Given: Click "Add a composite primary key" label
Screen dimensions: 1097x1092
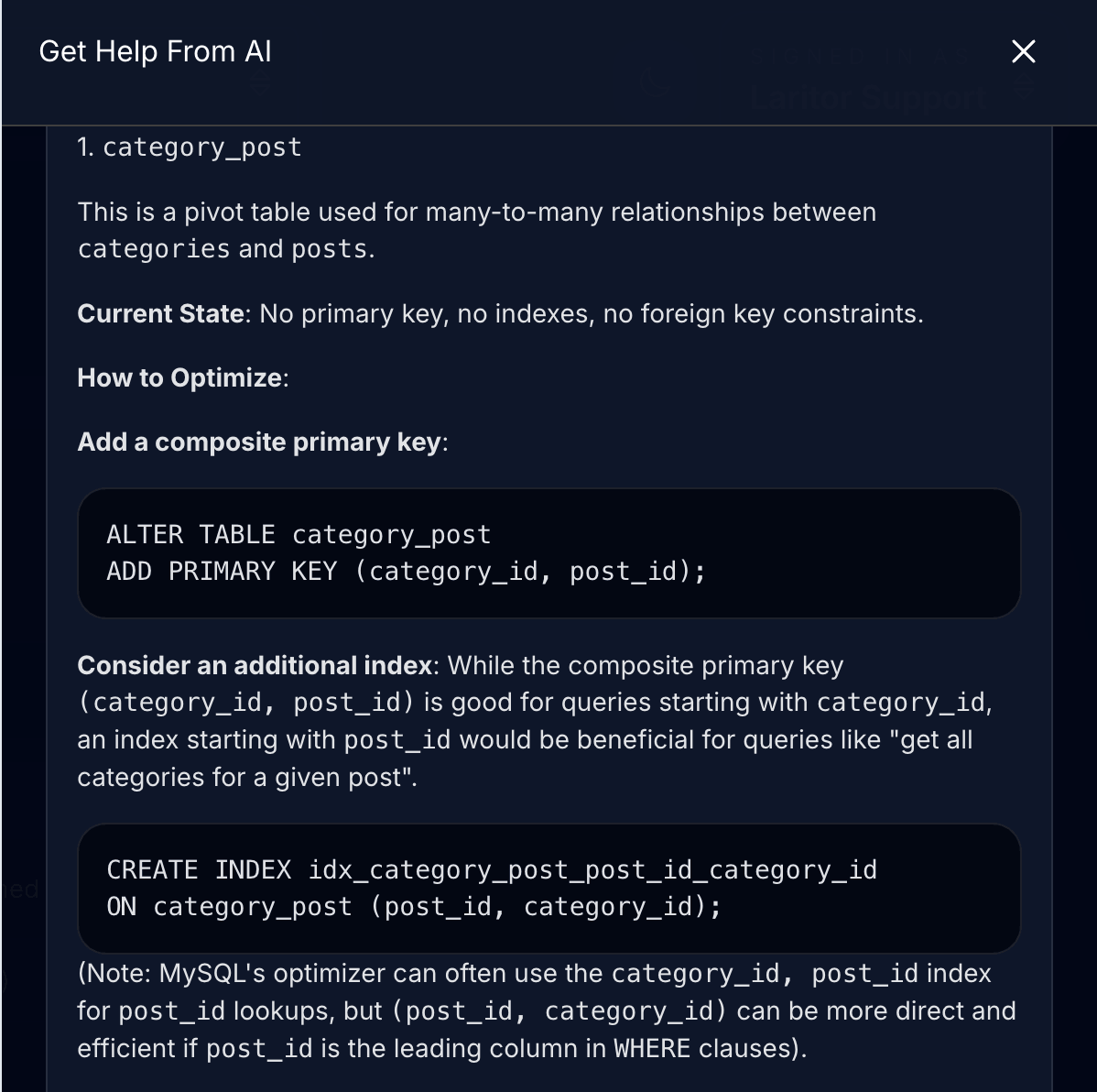Looking at the screenshot, I should (x=259, y=442).
